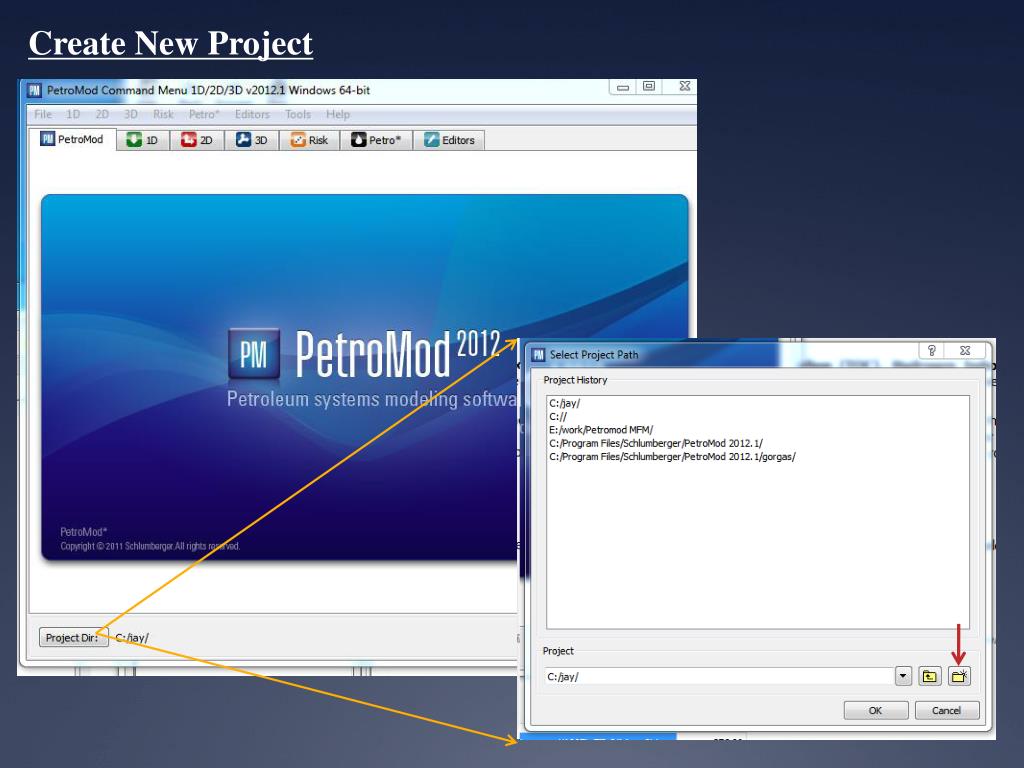Open the 2D menu in the menu bar
Viewport: 1024px width, 768px height.
click(x=102, y=114)
